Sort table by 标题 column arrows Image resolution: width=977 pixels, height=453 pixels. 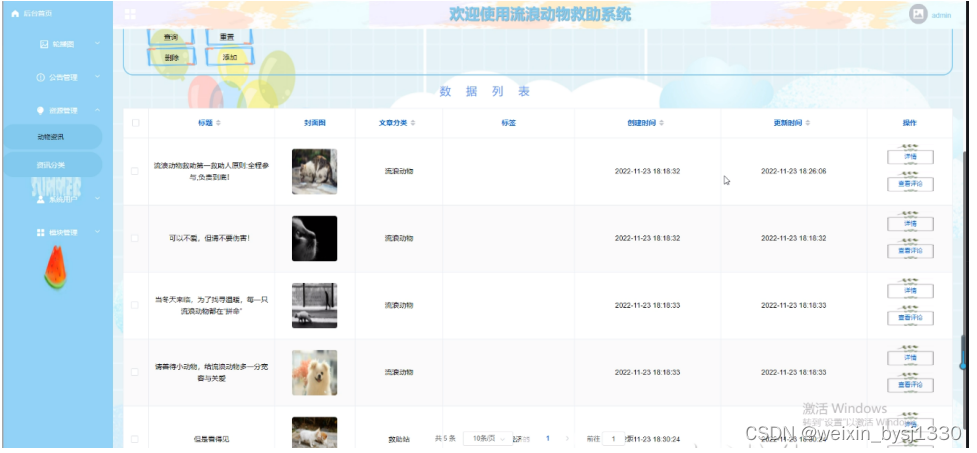pyautogui.click(x=218, y=123)
